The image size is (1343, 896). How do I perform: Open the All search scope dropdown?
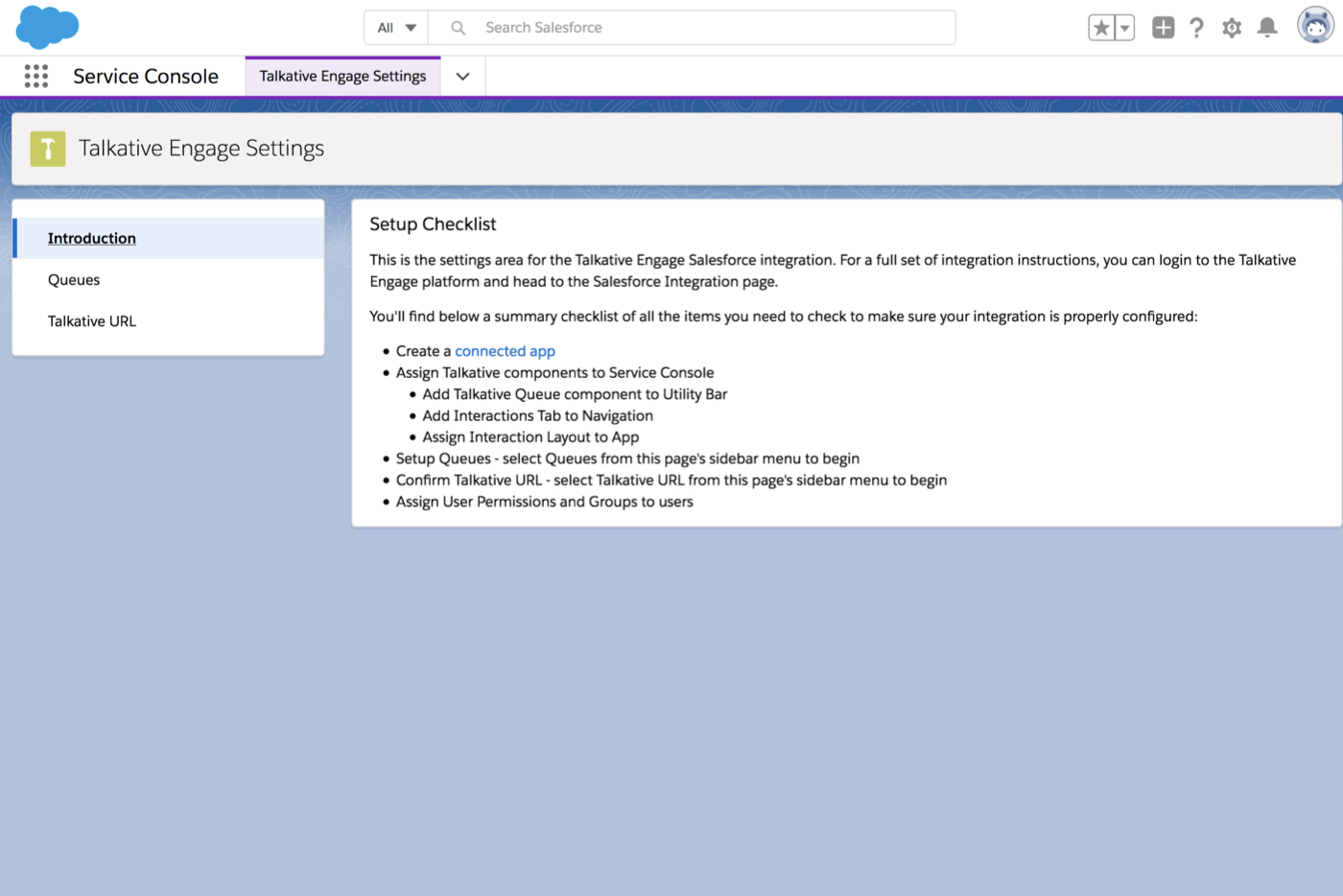point(396,28)
